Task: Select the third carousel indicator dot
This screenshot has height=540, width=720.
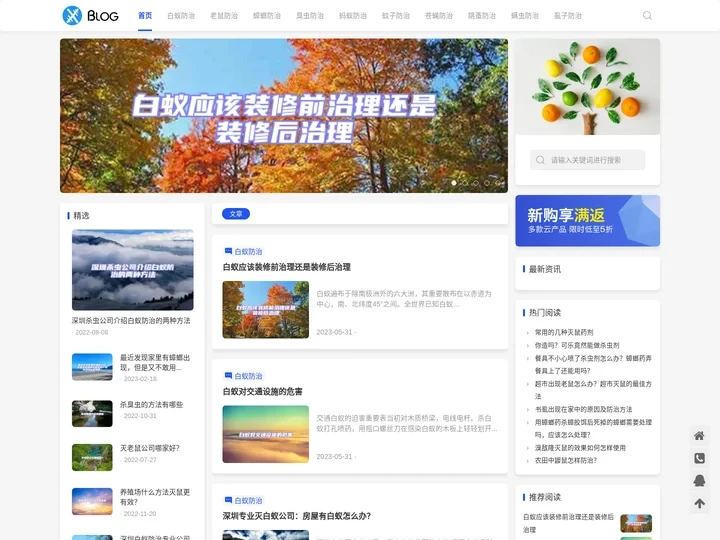Action: point(476,183)
